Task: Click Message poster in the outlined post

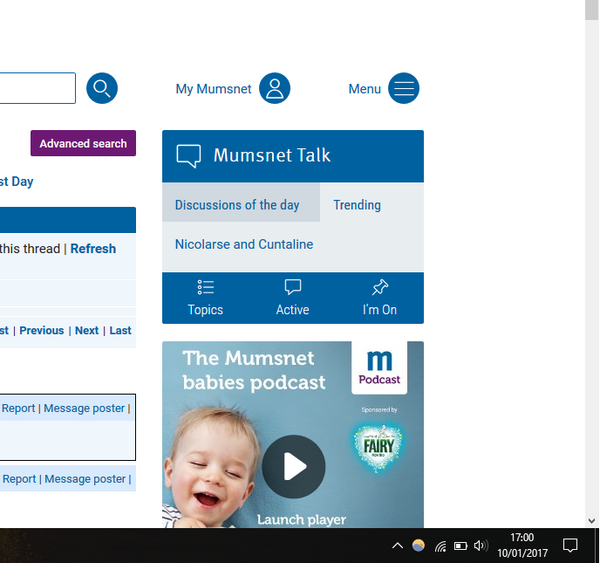Action: pyautogui.click(x=84, y=408)
